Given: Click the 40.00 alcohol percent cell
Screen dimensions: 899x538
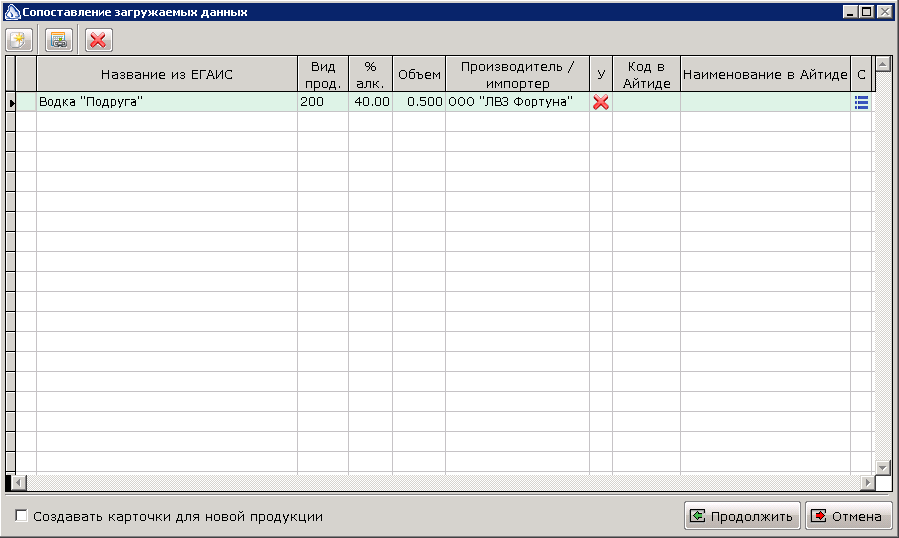Looking at the screenshot, I should tap(370, 102).
